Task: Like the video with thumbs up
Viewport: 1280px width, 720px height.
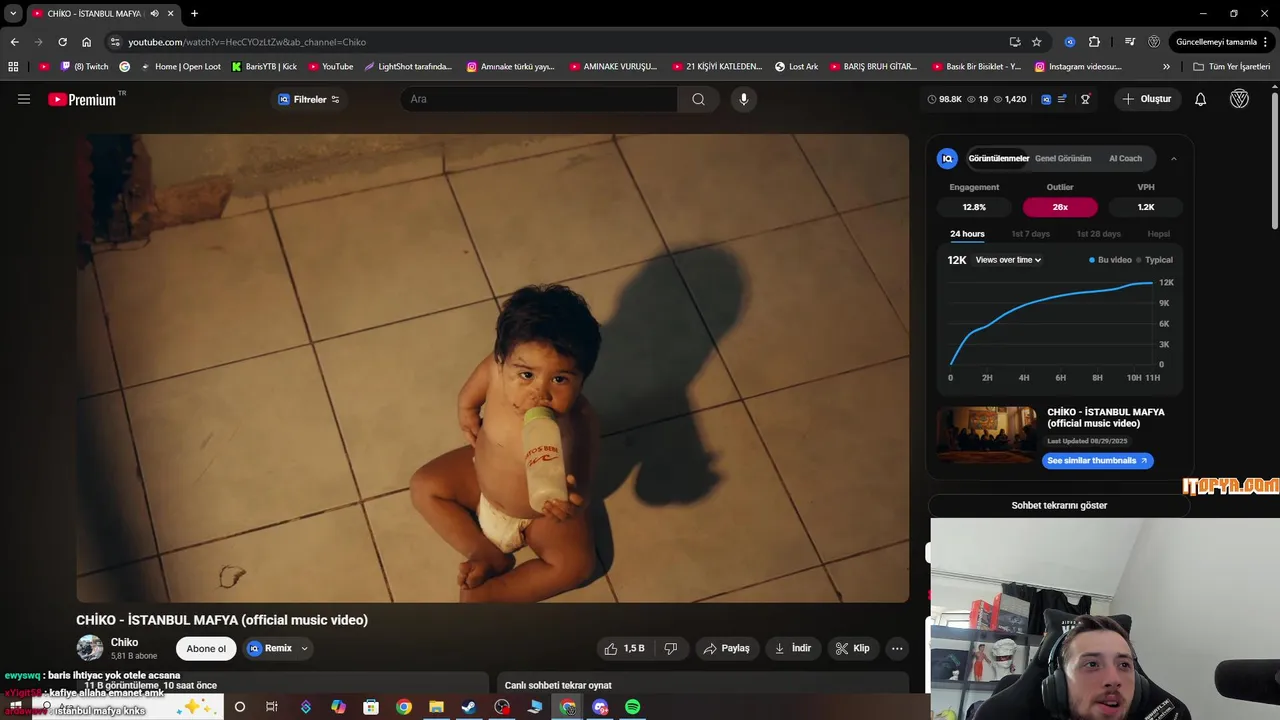Action: 625,649
